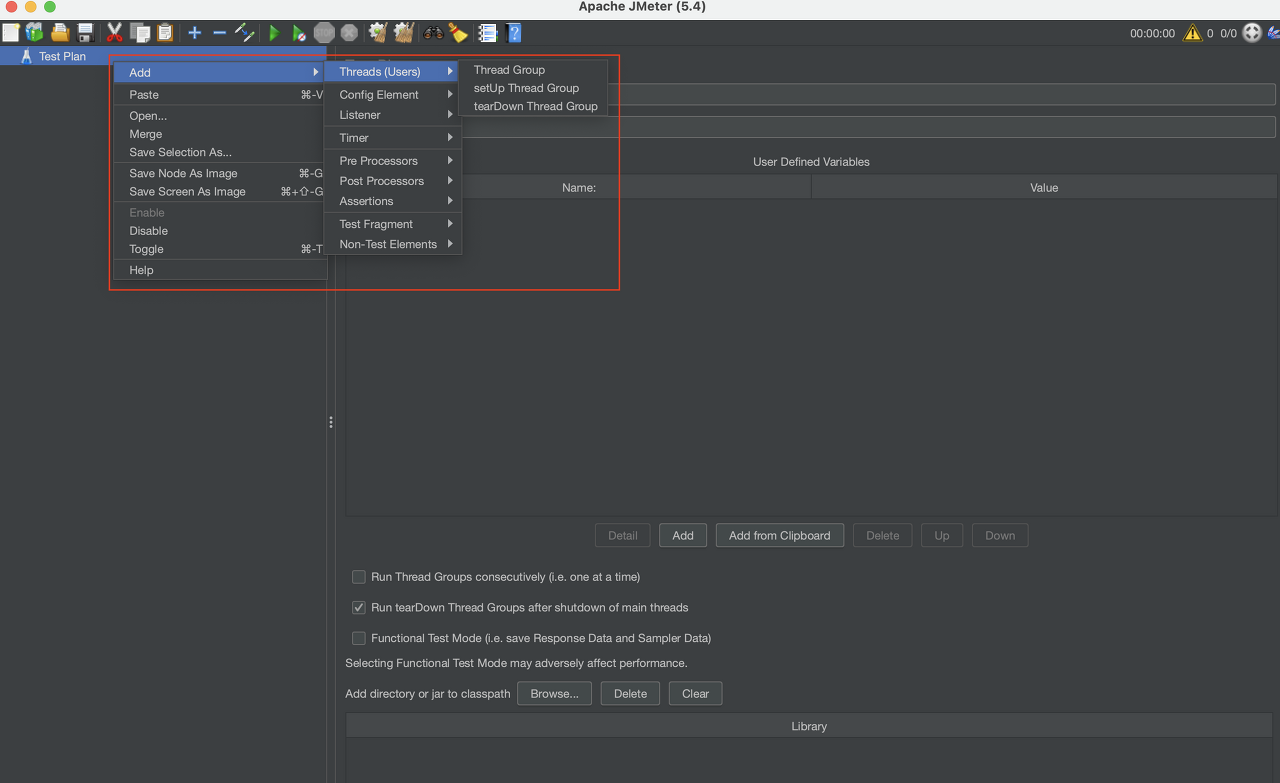Click the Name: column header
This screenshot has height=783, width=1280.
point(579,187)
